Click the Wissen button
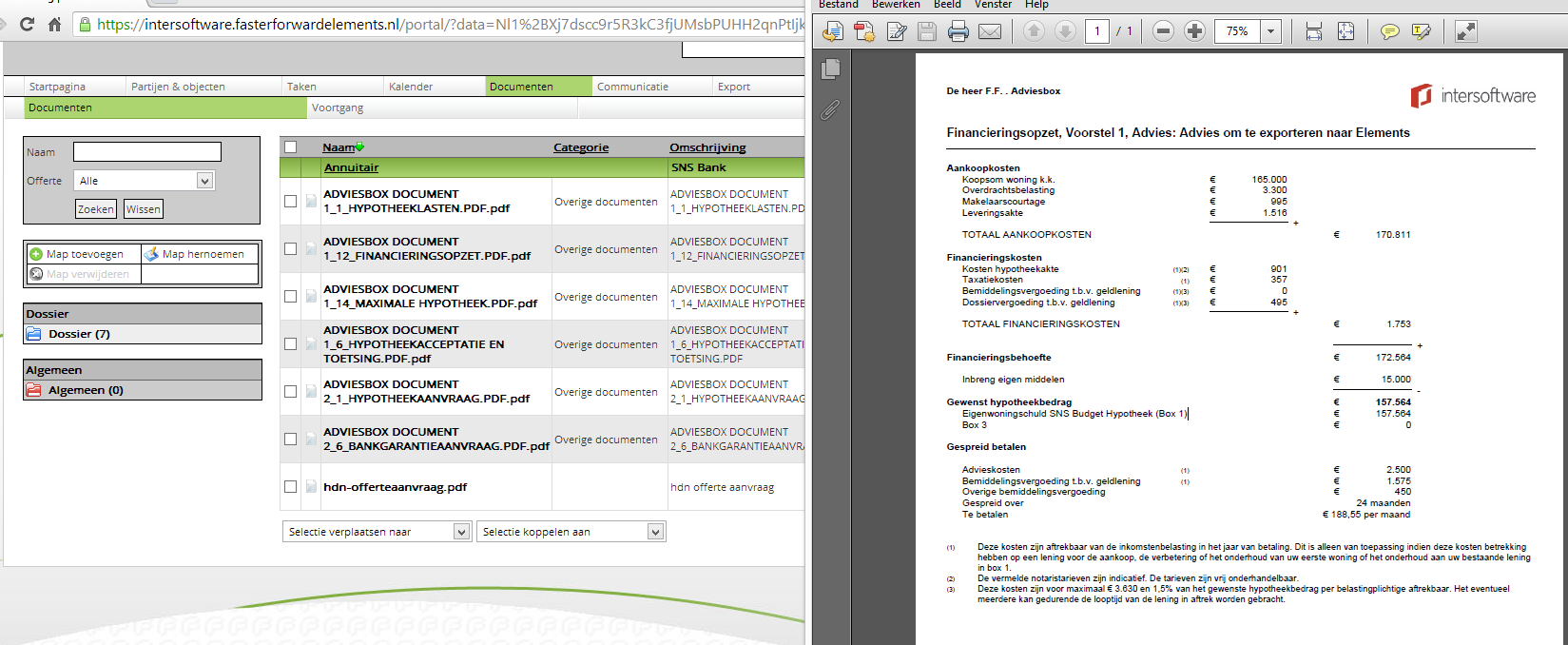The height and width of the screenshot is (645, 1568). [144, 209]
